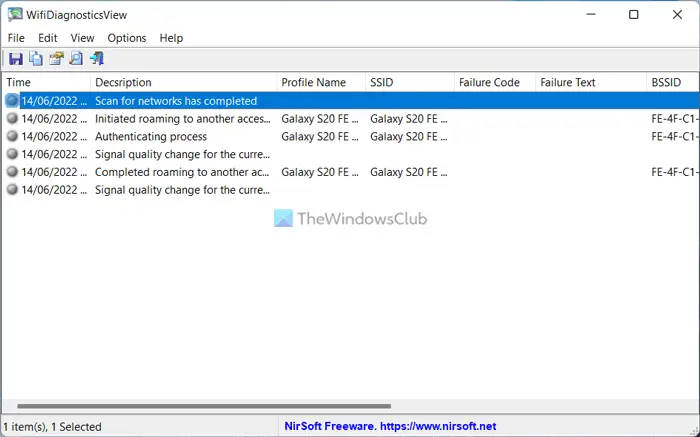Maximize the WifiDiagnosticsView window
This screenshot has height=437, width=700.
tap(633, 15)
